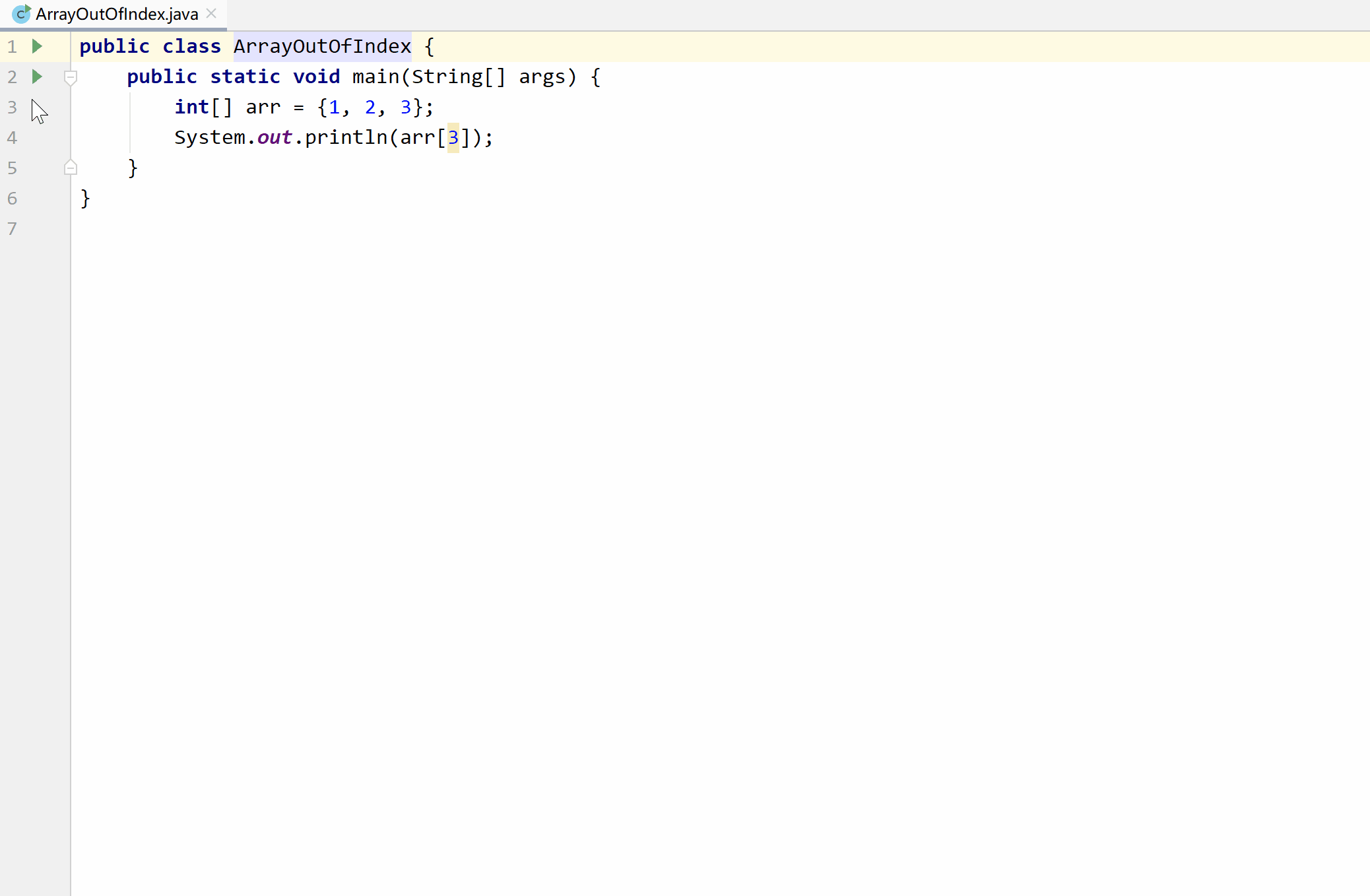1370x896 pixels.
Task: Click the 'int' keyword on line 3
Action: pyautogui.click(x=191, y=107)
